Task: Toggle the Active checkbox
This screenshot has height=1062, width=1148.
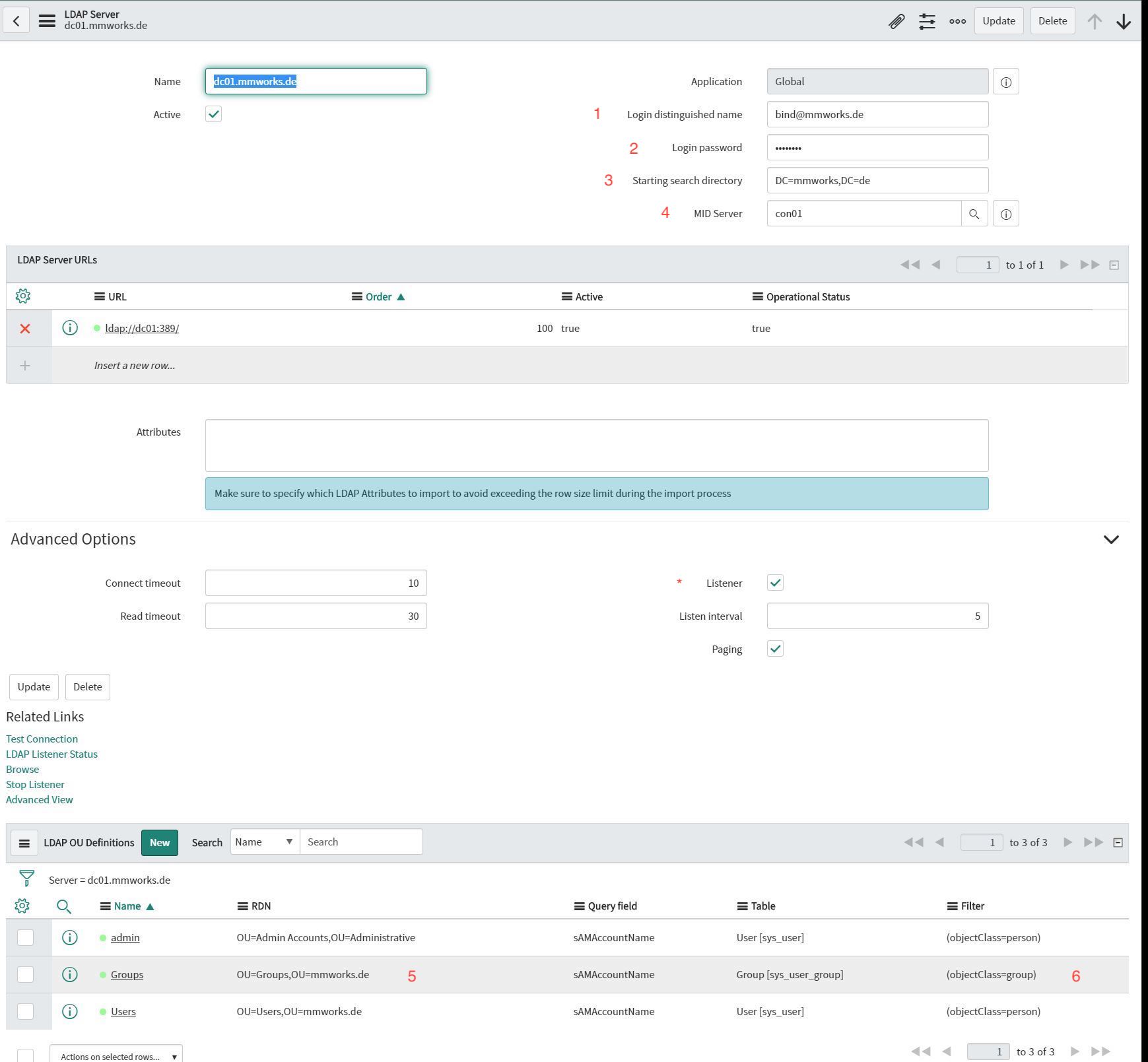Action: [x=213, y=115]
